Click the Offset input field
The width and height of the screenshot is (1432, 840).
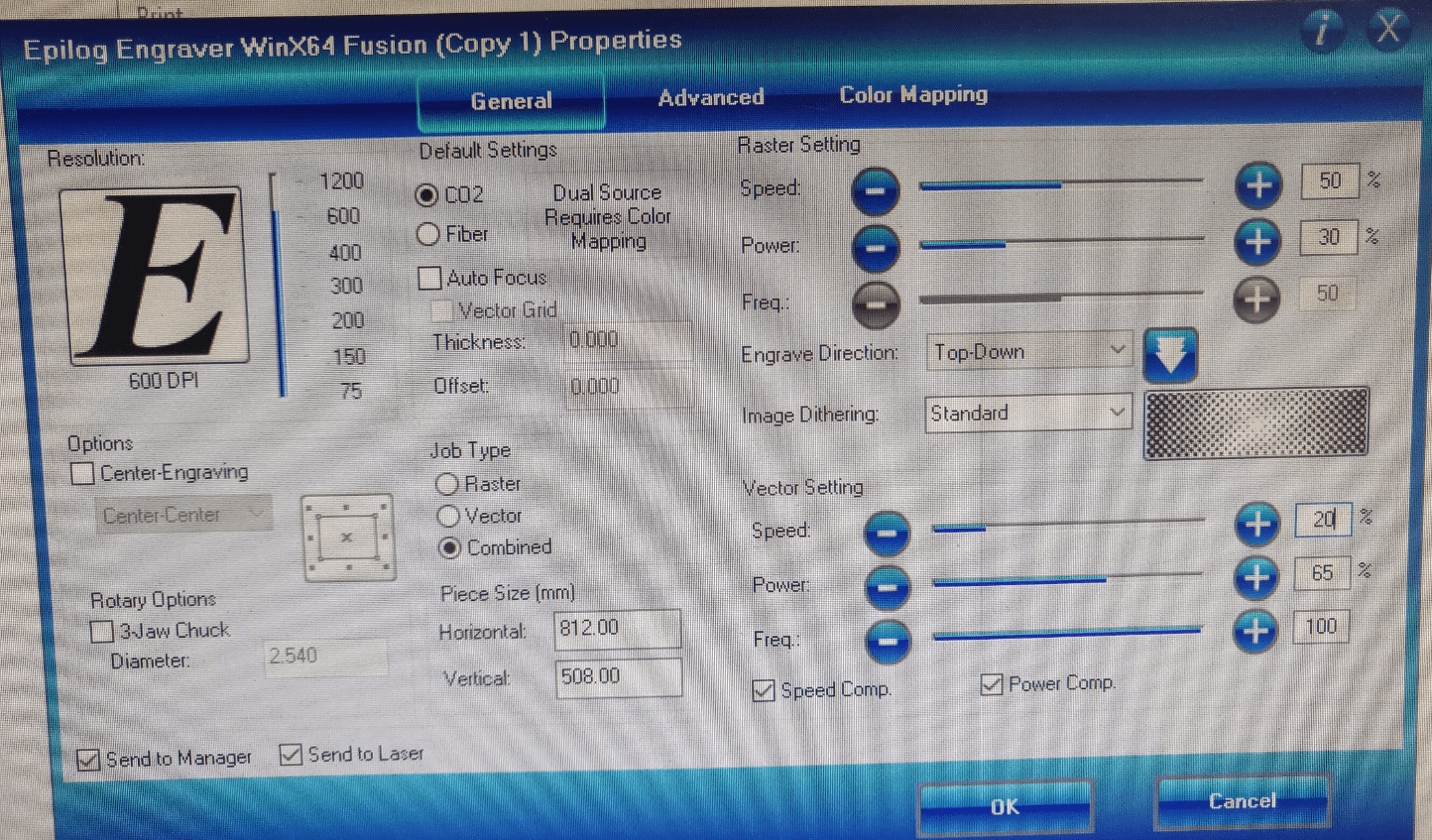630,387
